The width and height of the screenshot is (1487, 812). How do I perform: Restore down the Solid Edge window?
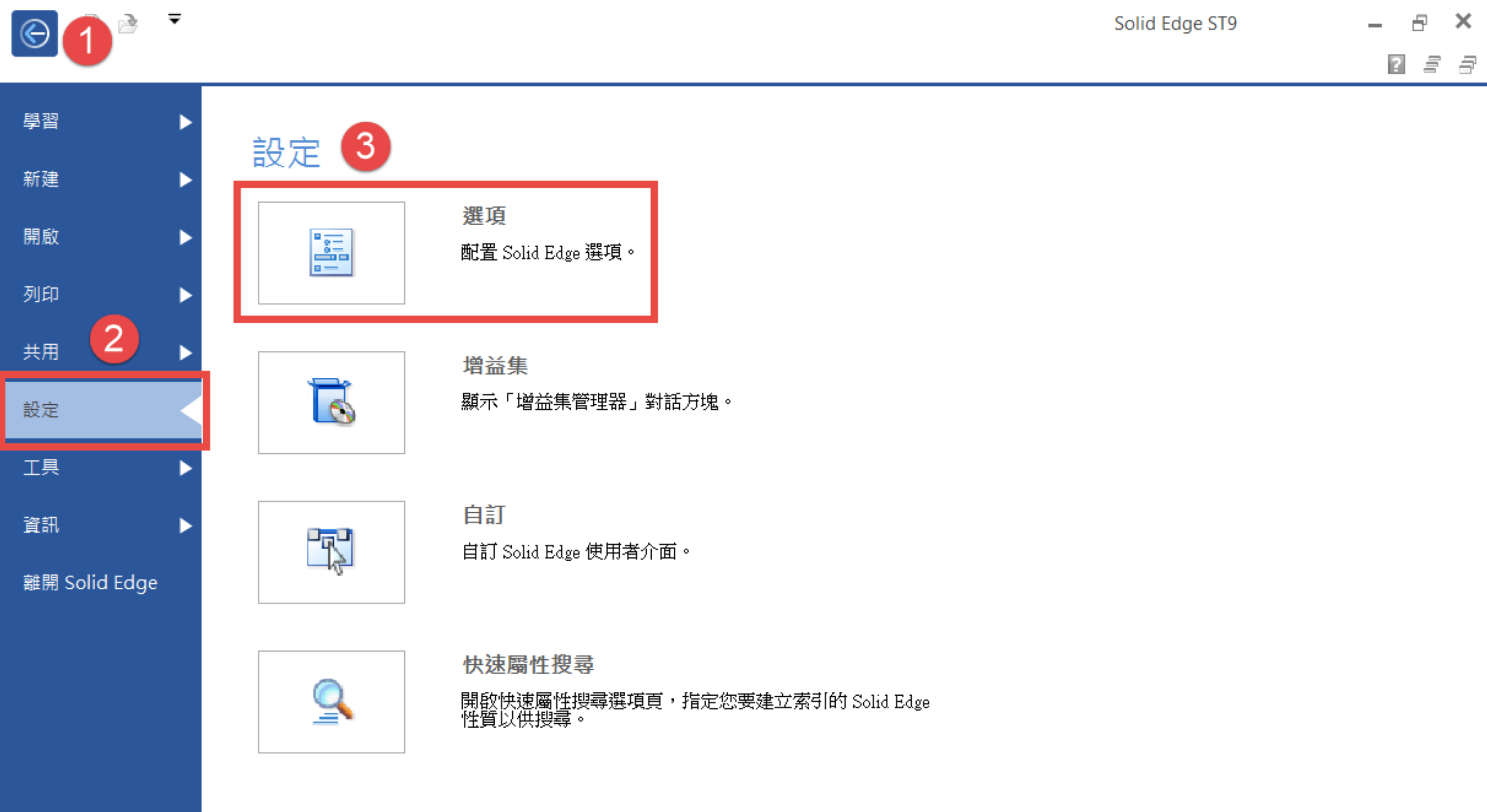pos(1419,23)
